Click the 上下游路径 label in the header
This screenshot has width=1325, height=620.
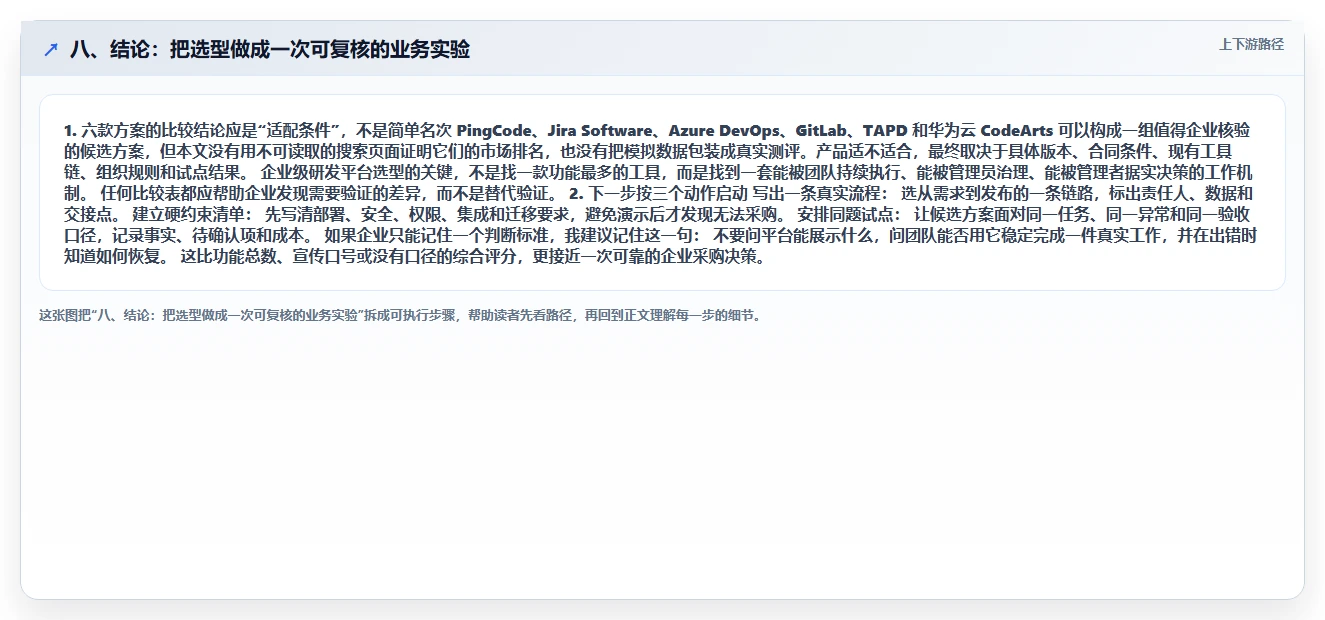pos(1251,44)
